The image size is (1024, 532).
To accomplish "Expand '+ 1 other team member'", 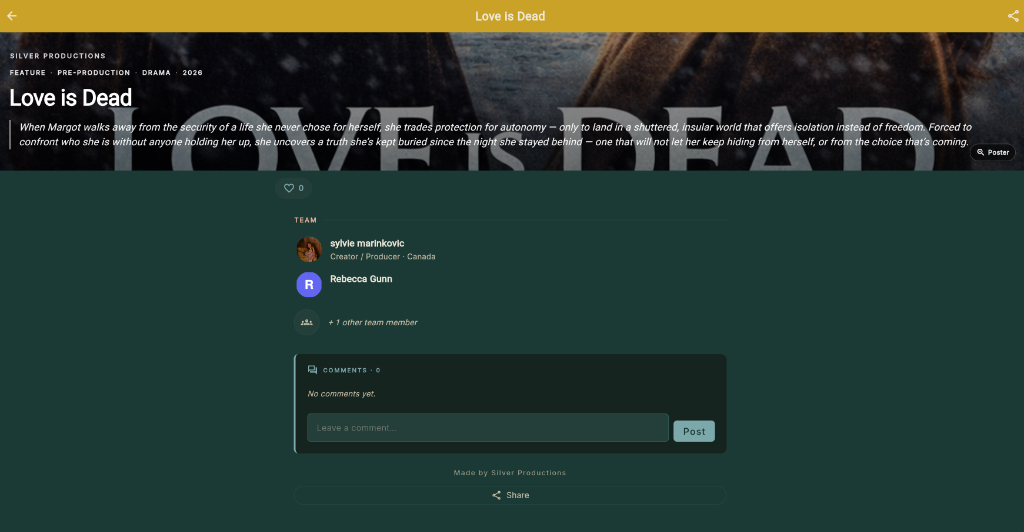I will 373,322.
